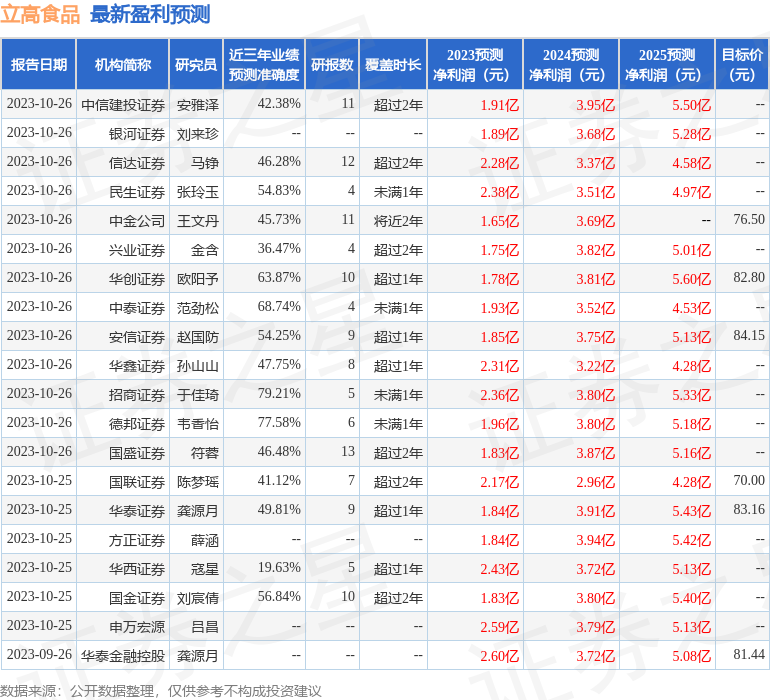Click institution name 招商证券

pos(137,394)
